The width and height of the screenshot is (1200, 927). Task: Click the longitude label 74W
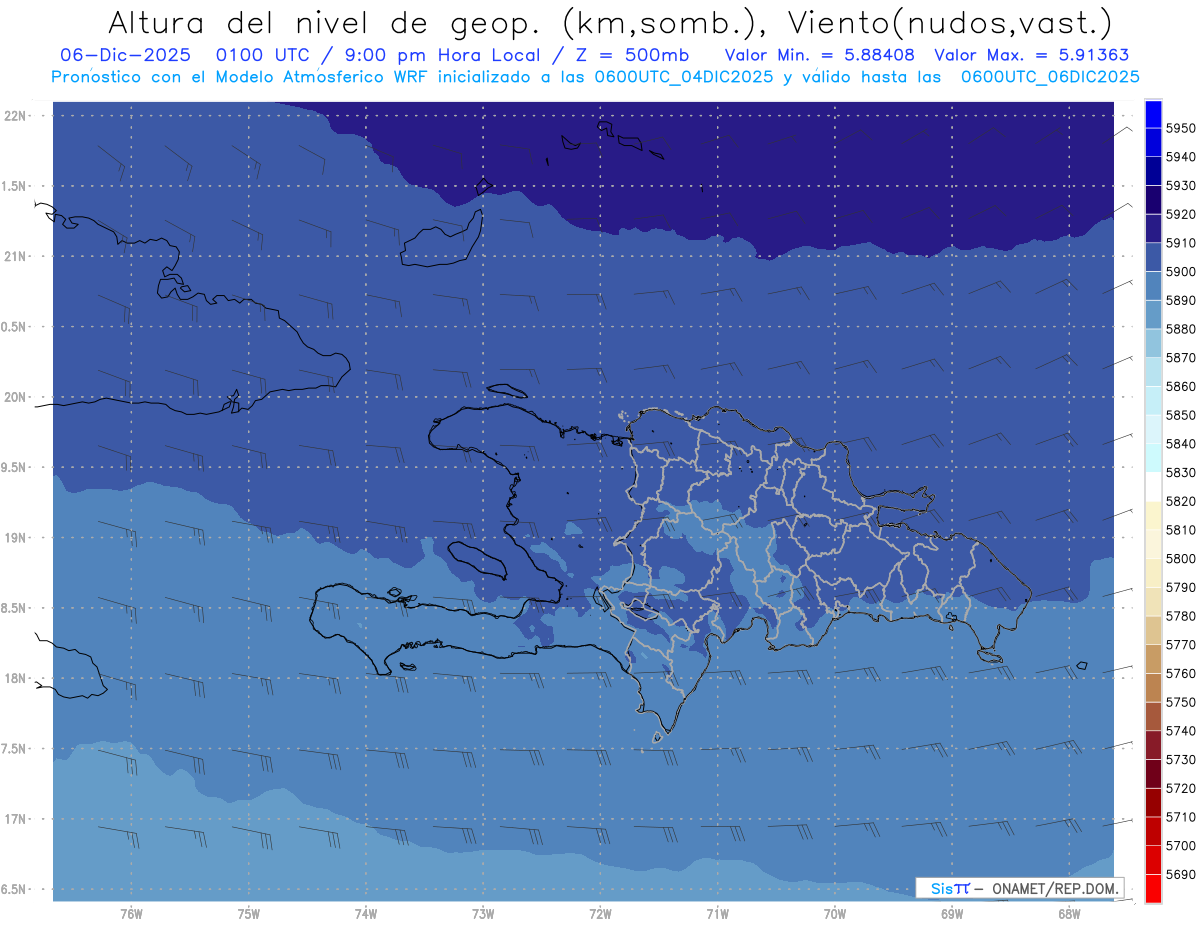366,914
